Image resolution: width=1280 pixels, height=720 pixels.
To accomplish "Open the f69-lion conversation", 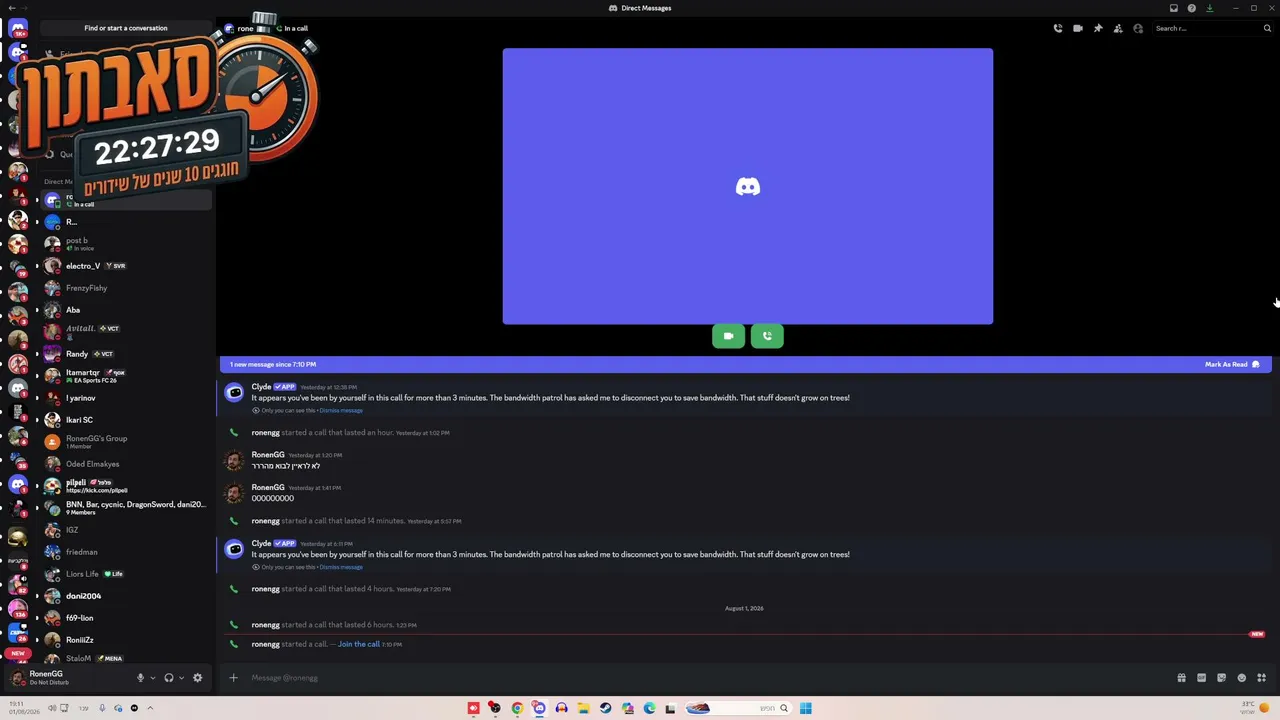I will (x=125, y=618).
